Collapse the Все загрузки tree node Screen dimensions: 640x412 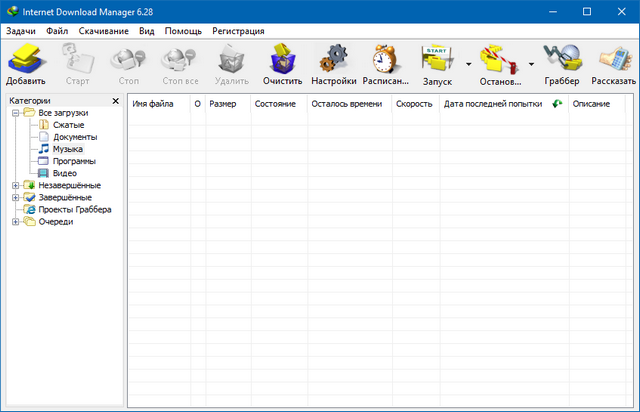coord(16,113)
